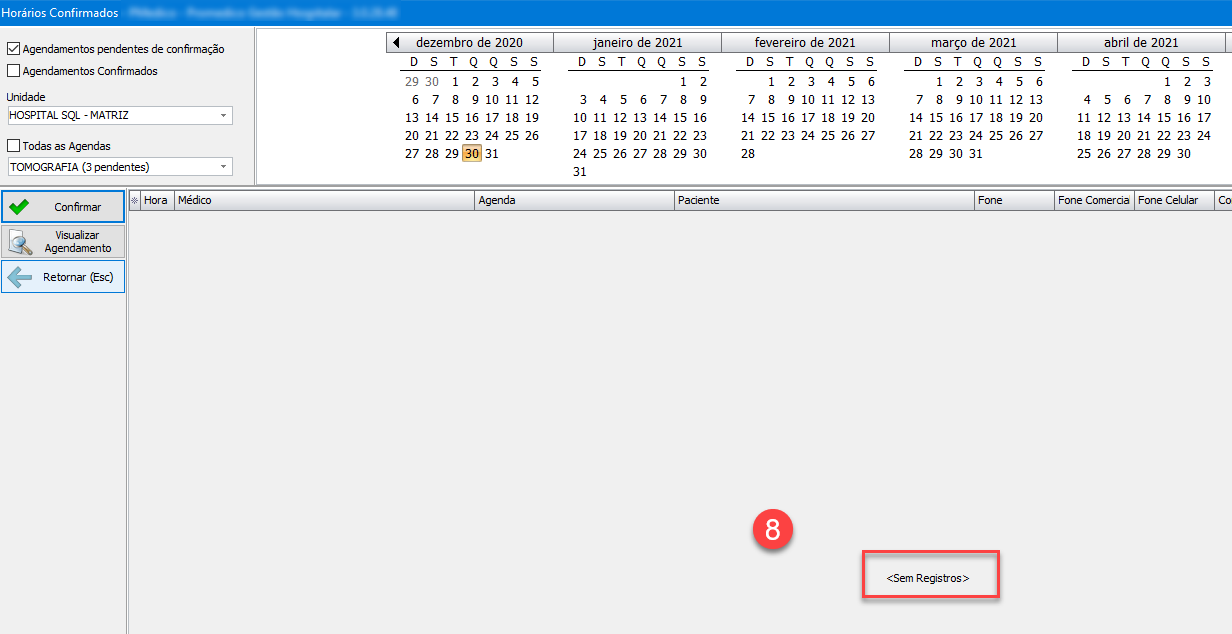The height and width of the screenshot is (634, 1232).
Task: Sort by the Paciente column header
Action: click(824, 201)
